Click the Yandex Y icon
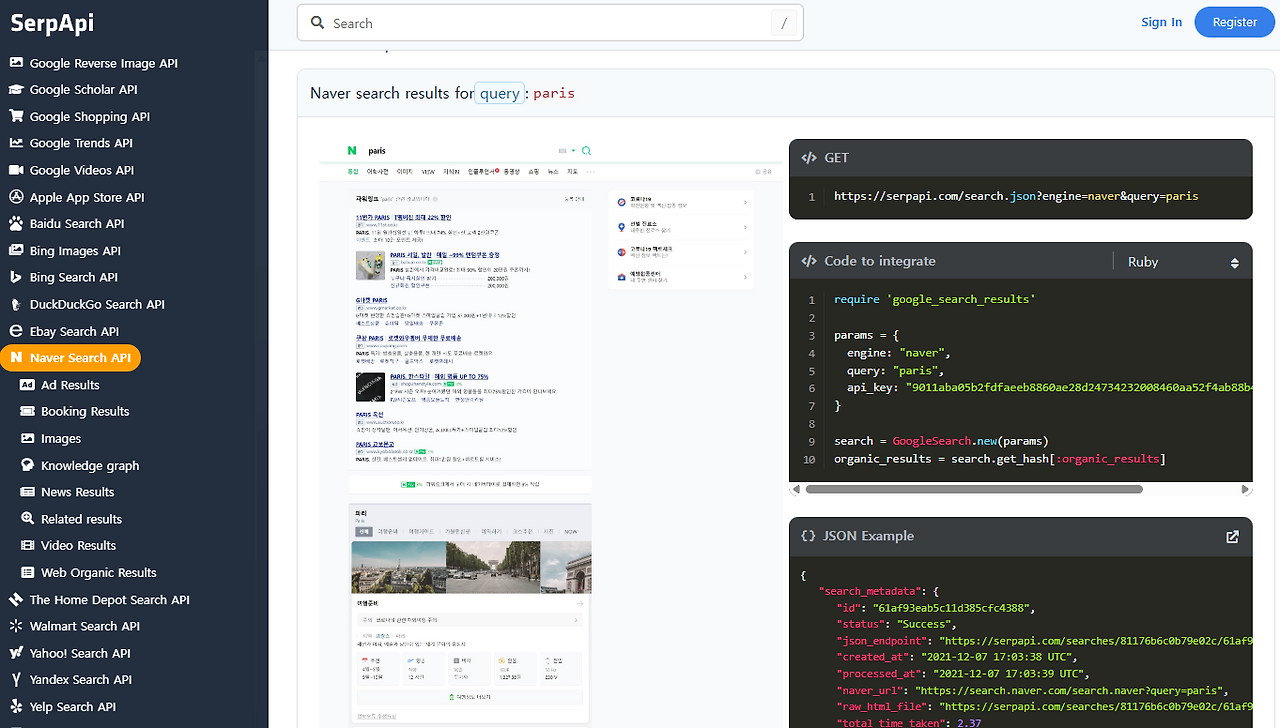Screen dimensions: 1280x728 click(x=16, y=680)
